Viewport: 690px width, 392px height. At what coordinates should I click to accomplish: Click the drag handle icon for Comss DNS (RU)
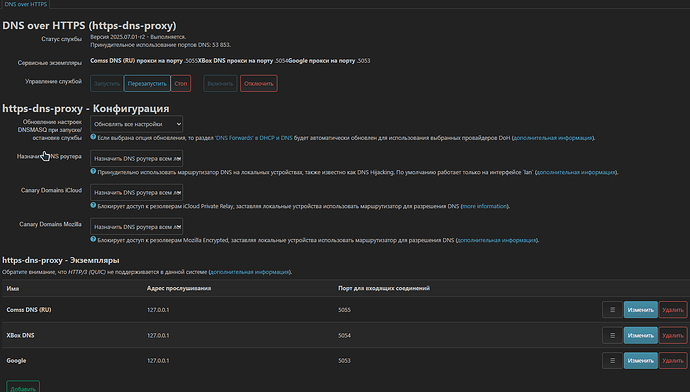pos(612,310)
